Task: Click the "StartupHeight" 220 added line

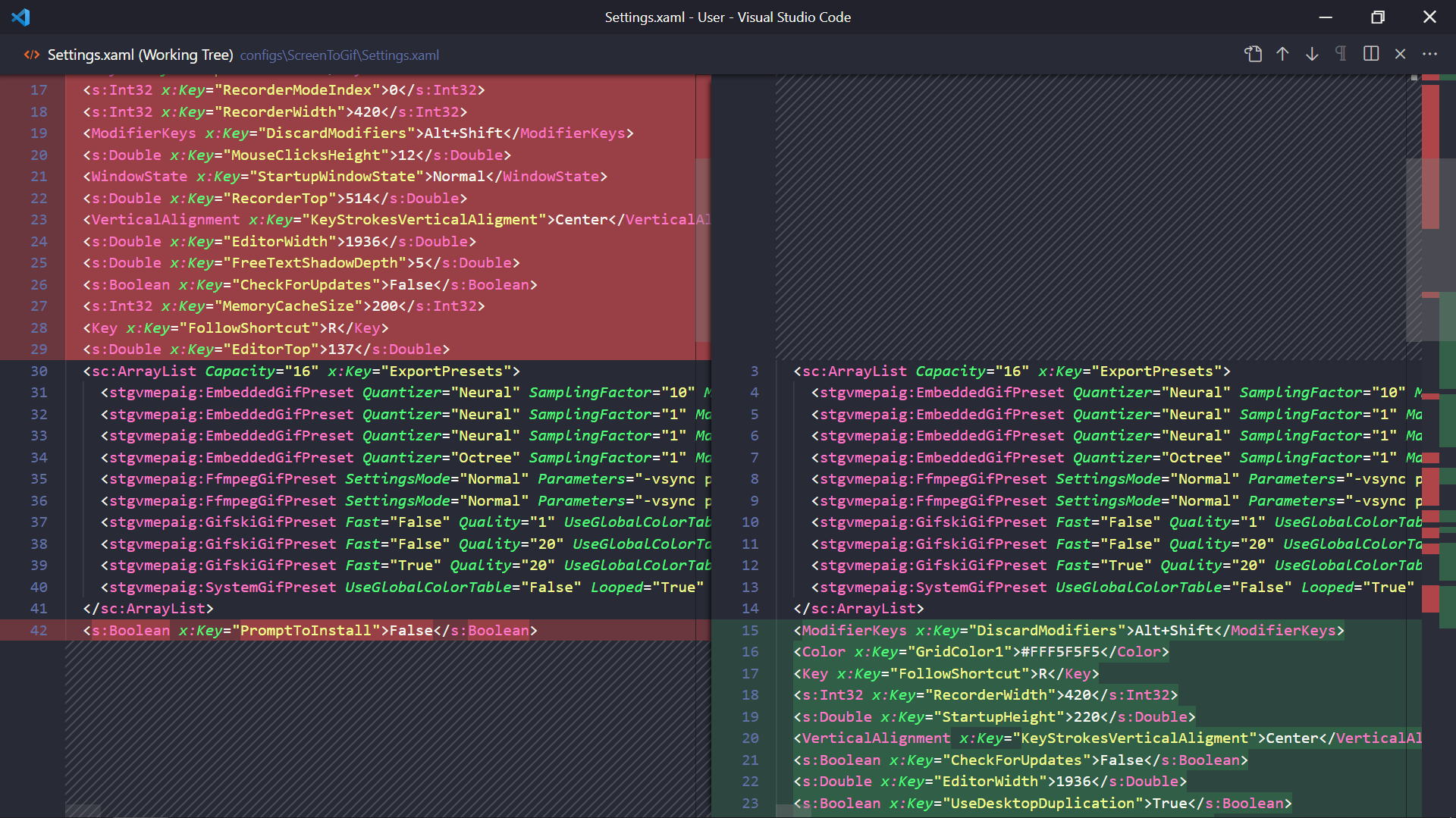Action: [x=994, y=717]
